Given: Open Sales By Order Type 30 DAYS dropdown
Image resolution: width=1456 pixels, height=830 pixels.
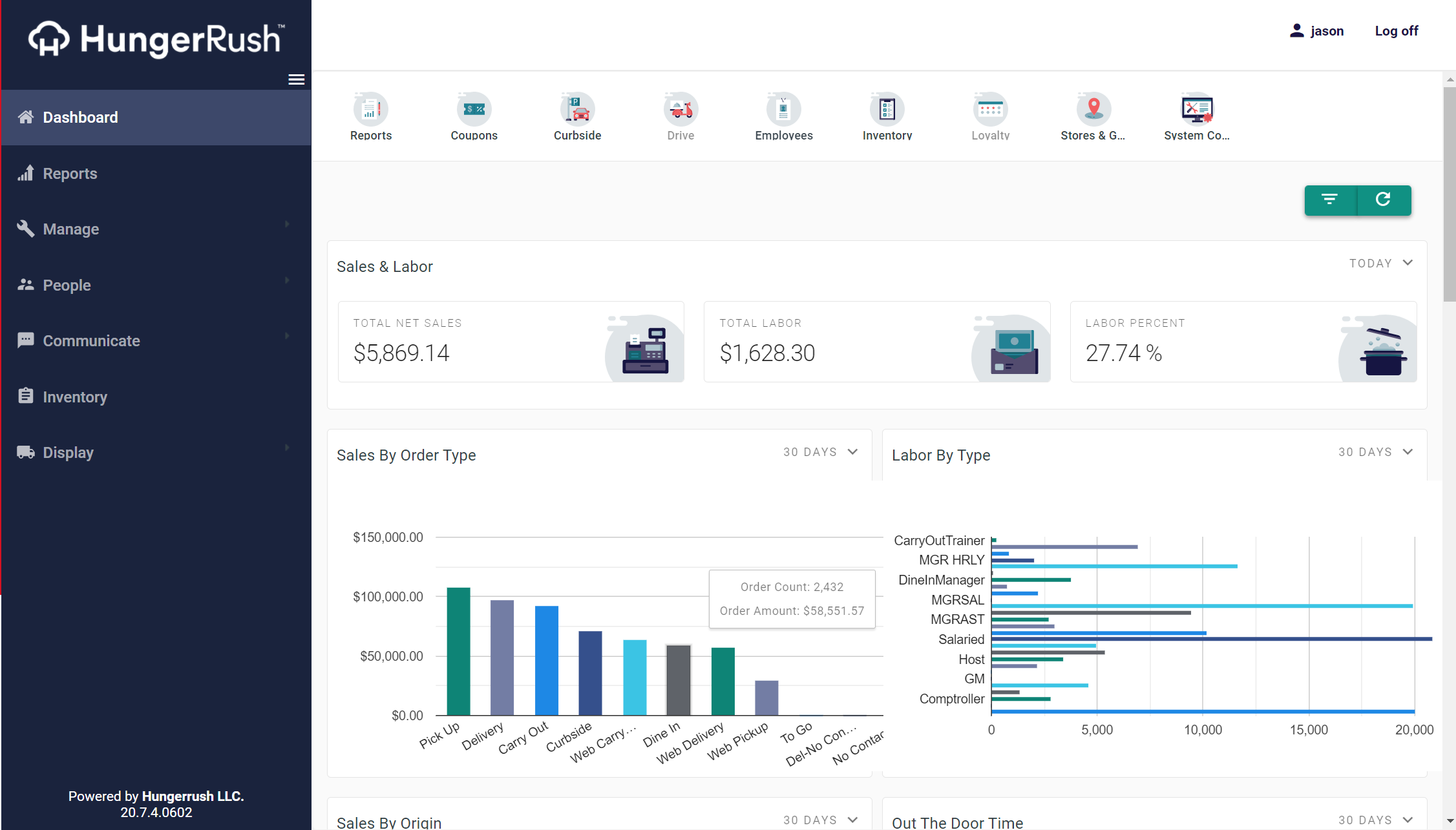Looking at the screenshot, I should click(x=820, y=452).
